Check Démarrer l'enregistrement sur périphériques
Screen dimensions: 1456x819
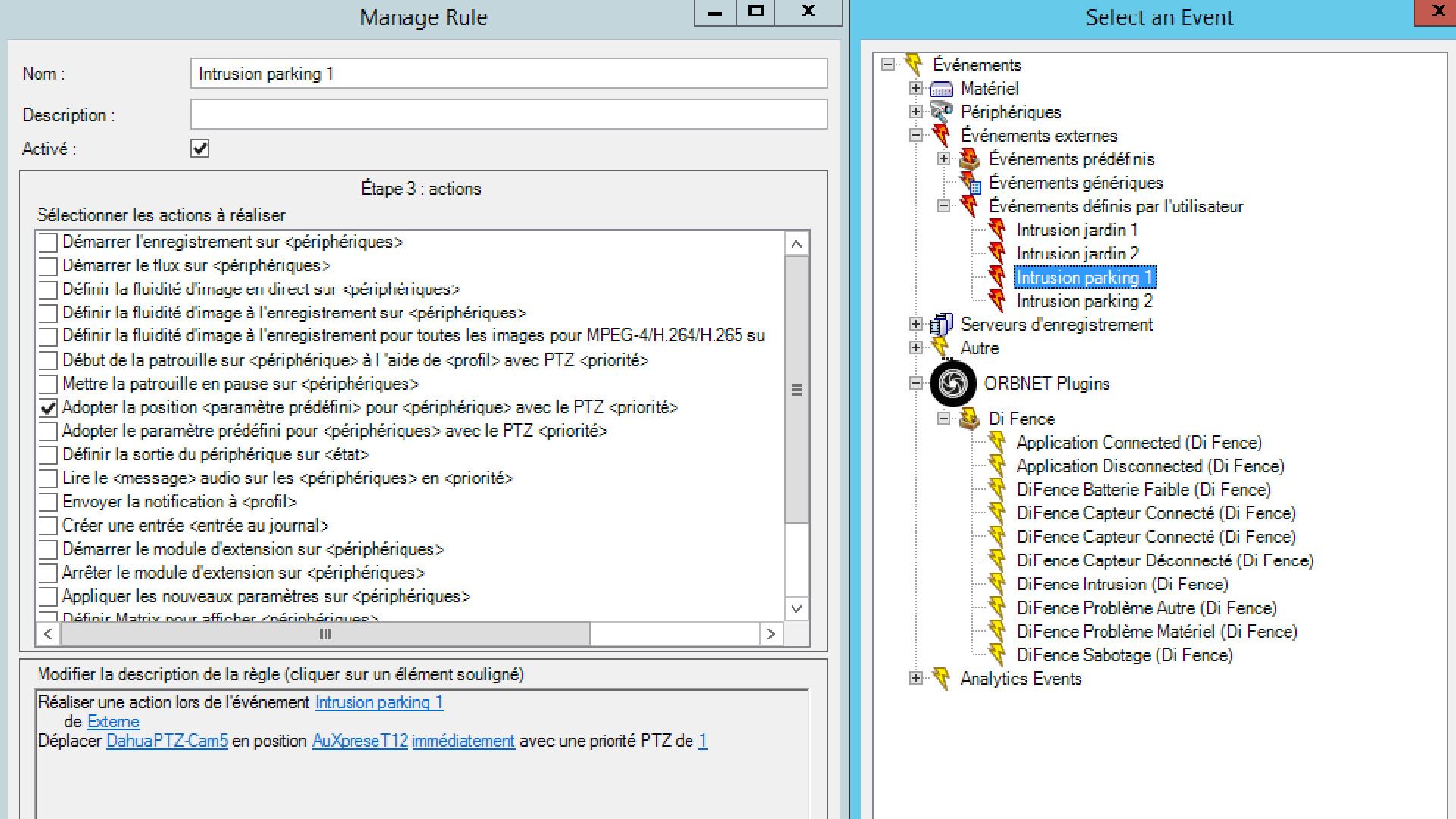point(48,243)
